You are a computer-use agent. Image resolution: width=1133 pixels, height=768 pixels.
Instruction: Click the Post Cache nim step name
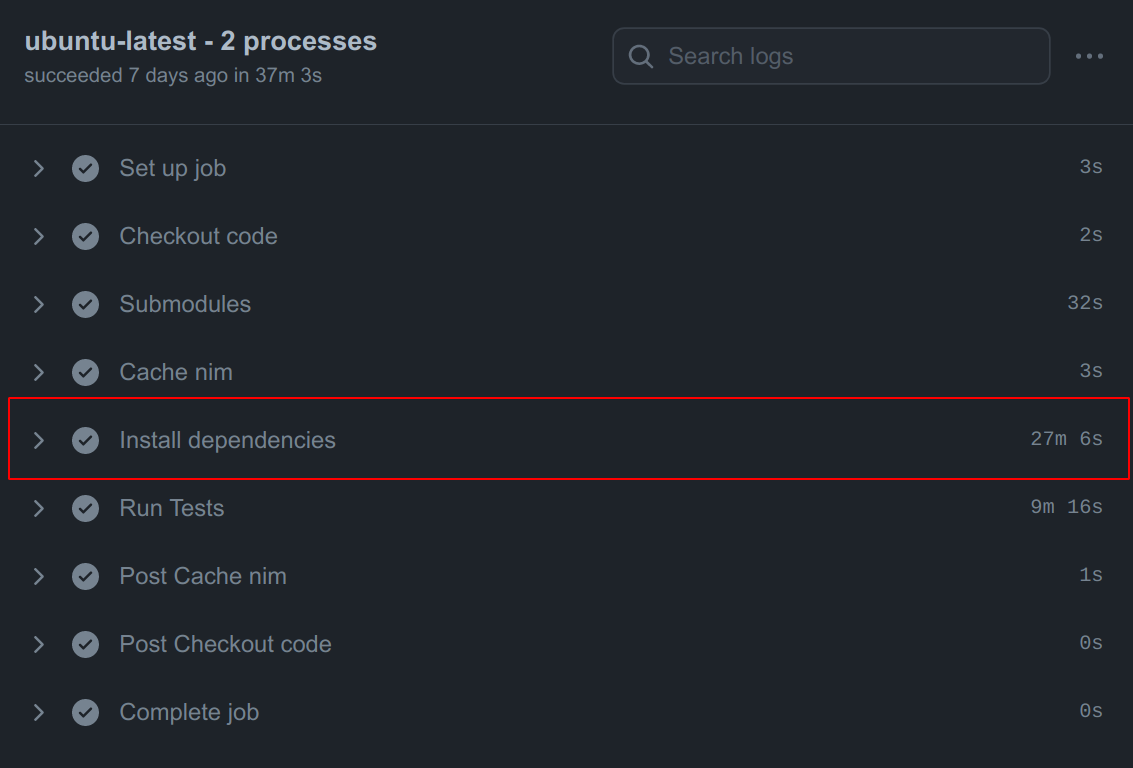click(x=202, y=576)
